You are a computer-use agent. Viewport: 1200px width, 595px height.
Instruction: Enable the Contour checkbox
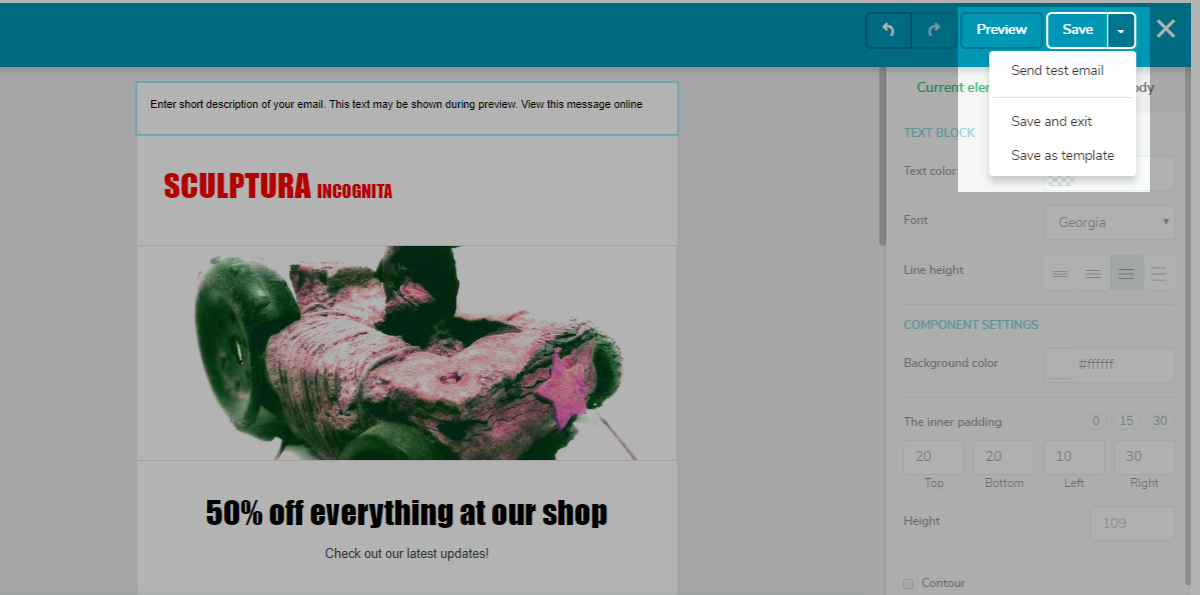coord(908,583)
